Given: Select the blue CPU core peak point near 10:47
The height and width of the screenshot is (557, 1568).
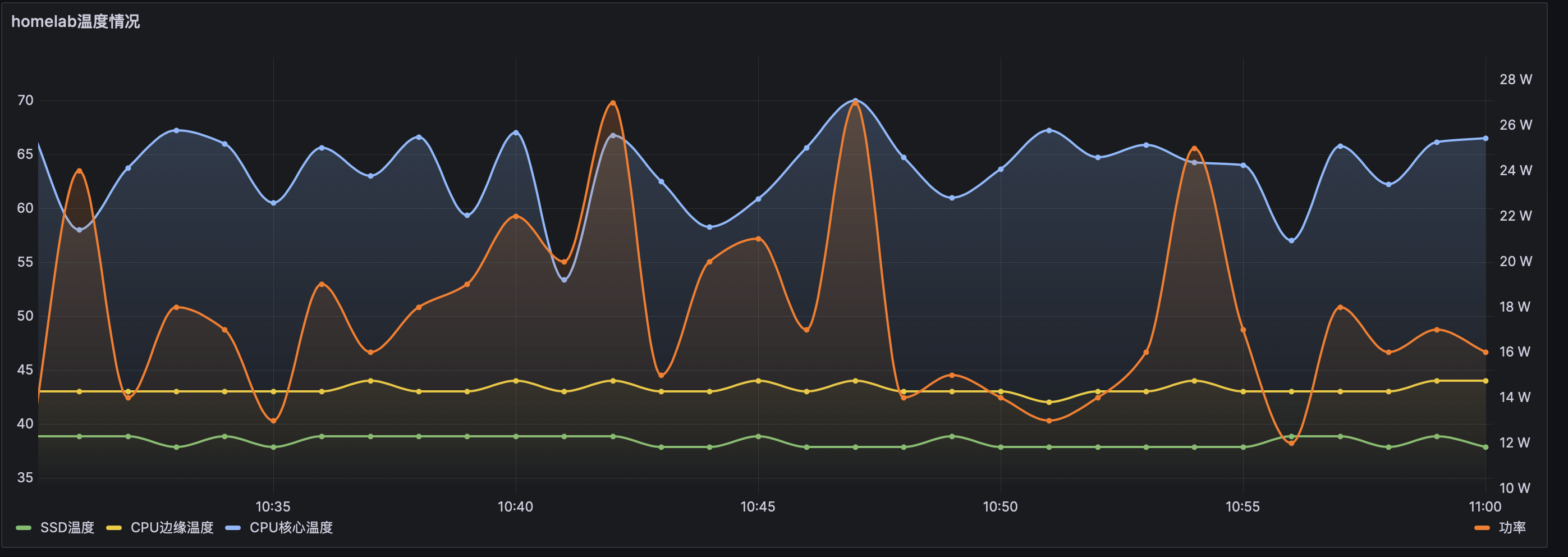Looking at the screenshot, I should click(x=855, y=101).
